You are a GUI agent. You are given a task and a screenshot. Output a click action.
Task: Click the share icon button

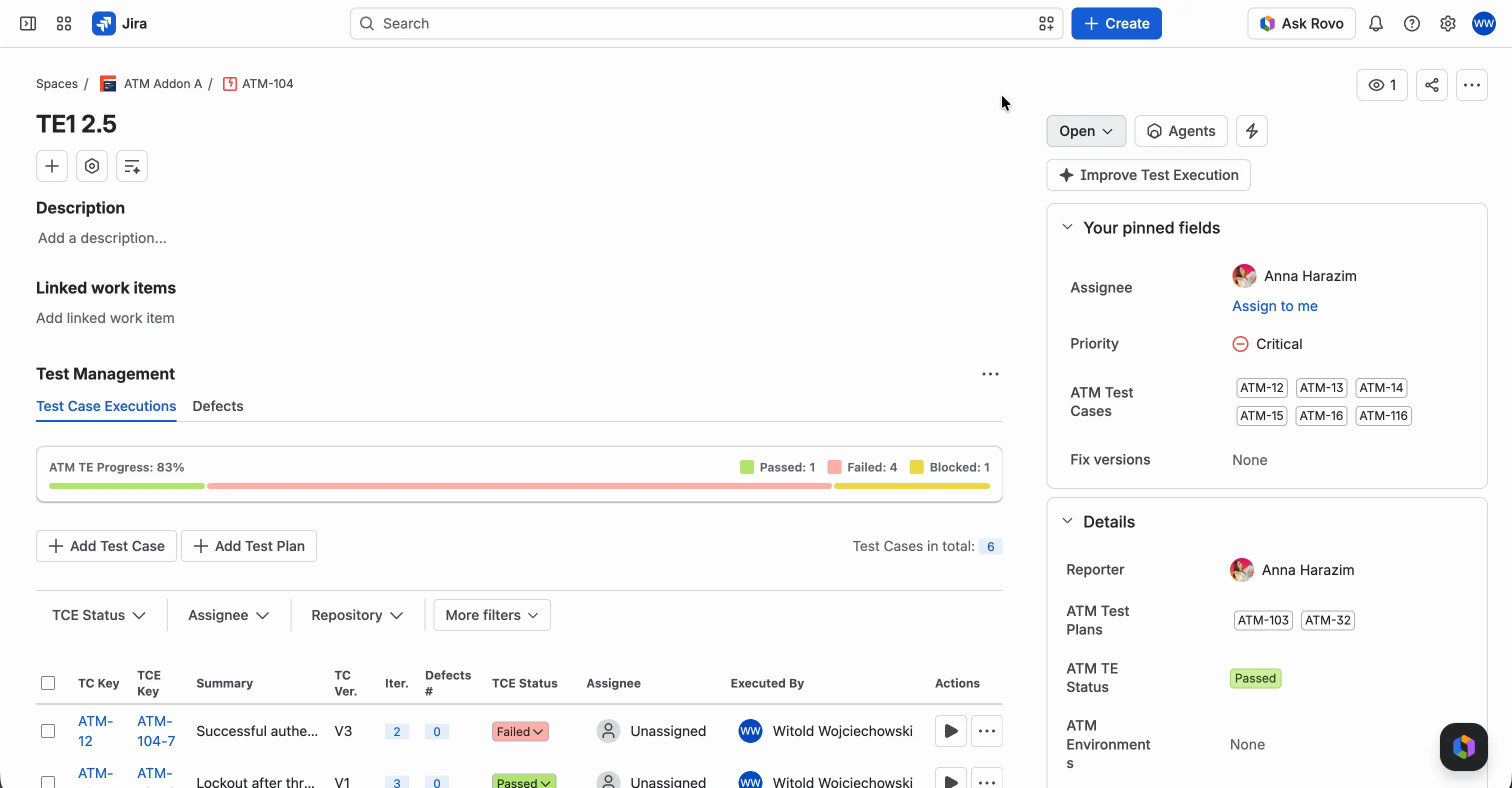(x=1431, y=85)
